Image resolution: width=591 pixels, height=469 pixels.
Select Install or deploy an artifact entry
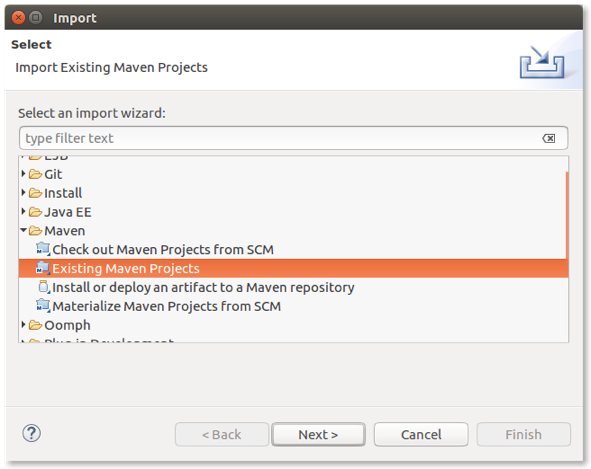click(x=203, y=287)
